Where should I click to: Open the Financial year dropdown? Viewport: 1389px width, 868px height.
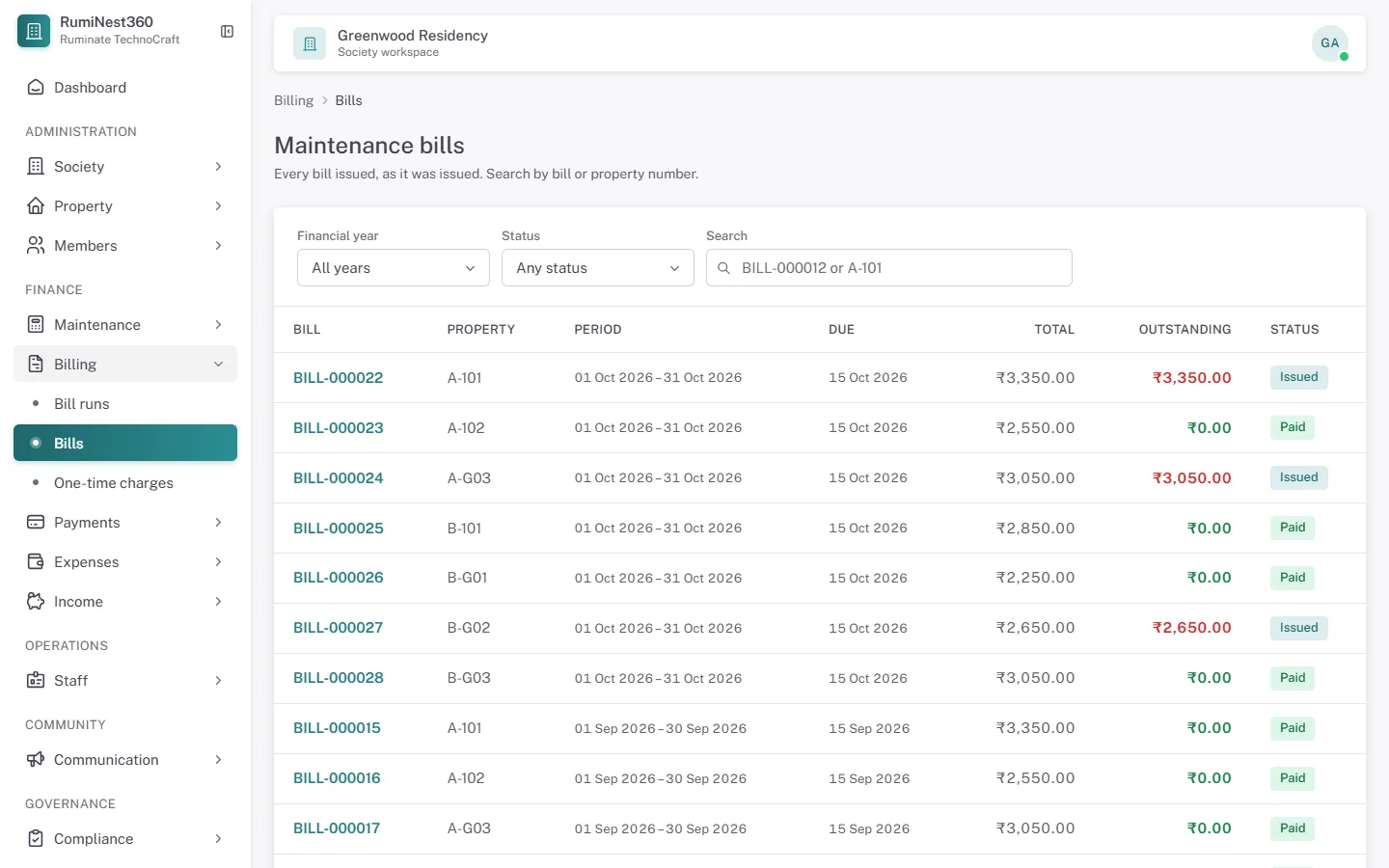[394, 268]
